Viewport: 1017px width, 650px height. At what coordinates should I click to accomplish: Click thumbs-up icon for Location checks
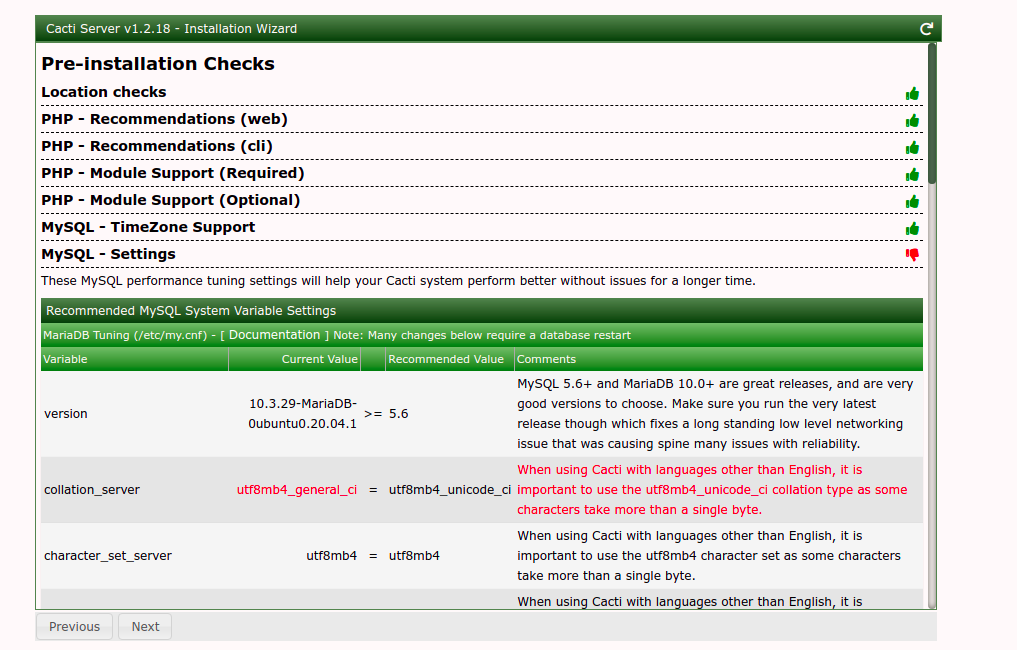pos(912,93)
